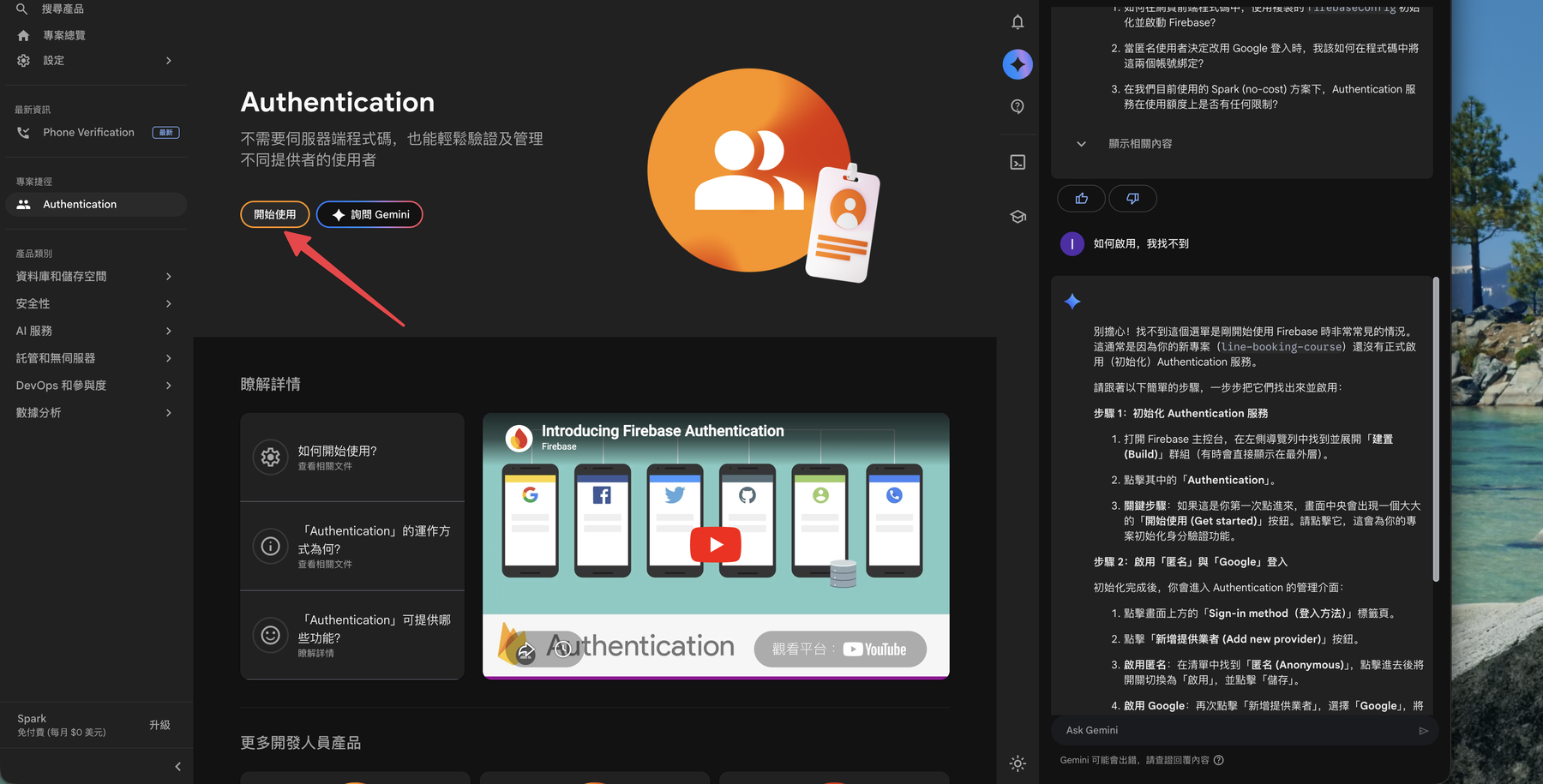This screenshot has height=784, width=1543.
Task: Click the 瞭解詳情 section heading
Action: coord(271,385)
